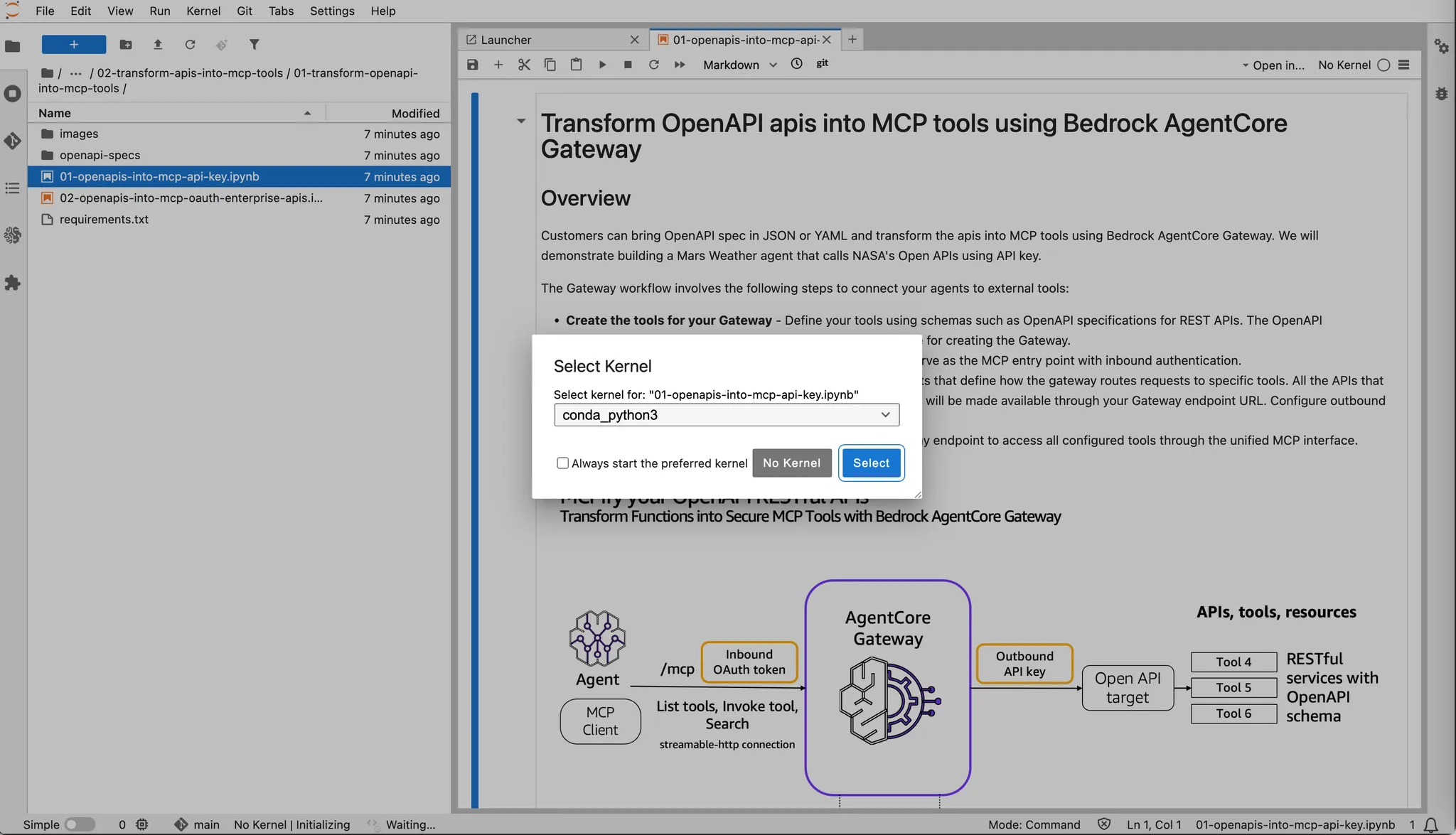
Task: Open the extension manager puzzle icon
Action: pyautogui.click(x=12, y=283)
